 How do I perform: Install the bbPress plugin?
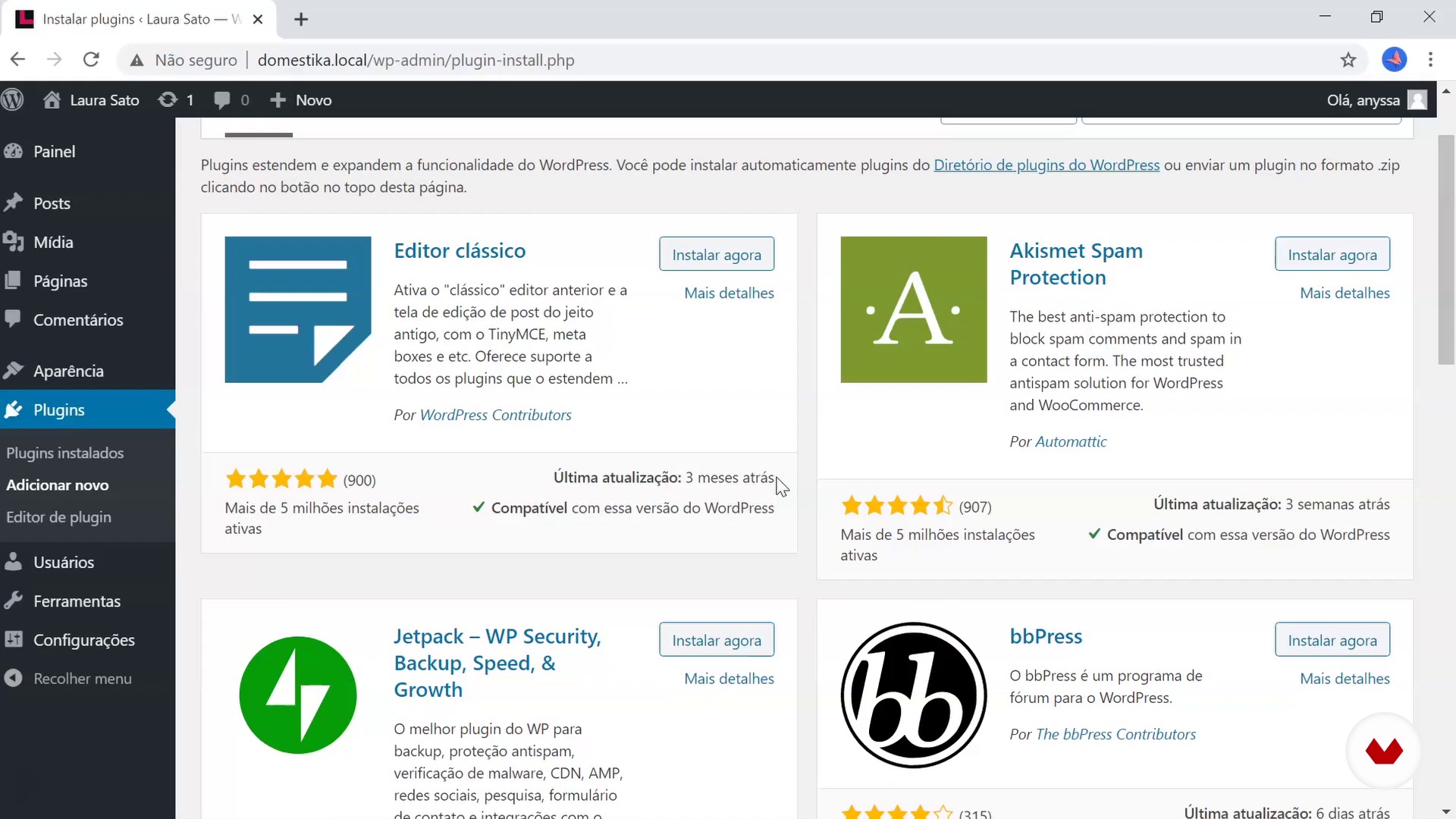1332,640
